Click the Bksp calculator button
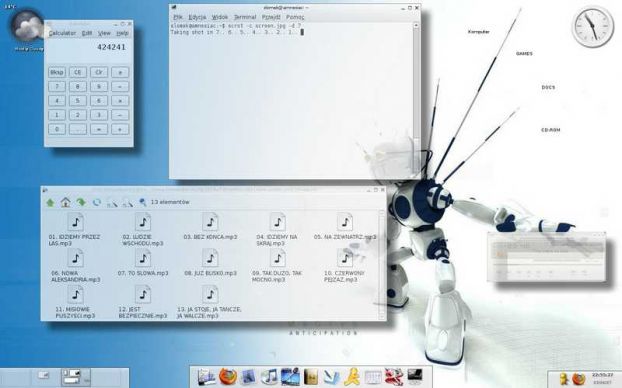The width and height of the screenshot is (622, 388). 57,72
